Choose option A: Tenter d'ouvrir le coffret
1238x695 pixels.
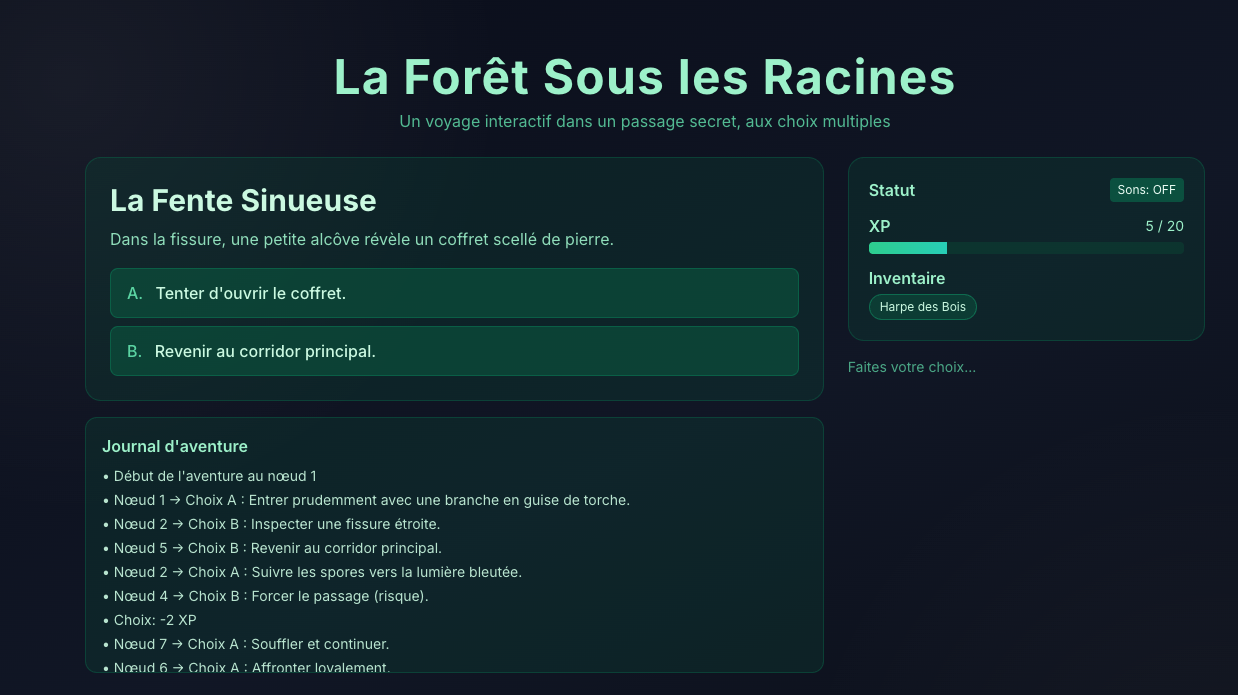point(454,293)
